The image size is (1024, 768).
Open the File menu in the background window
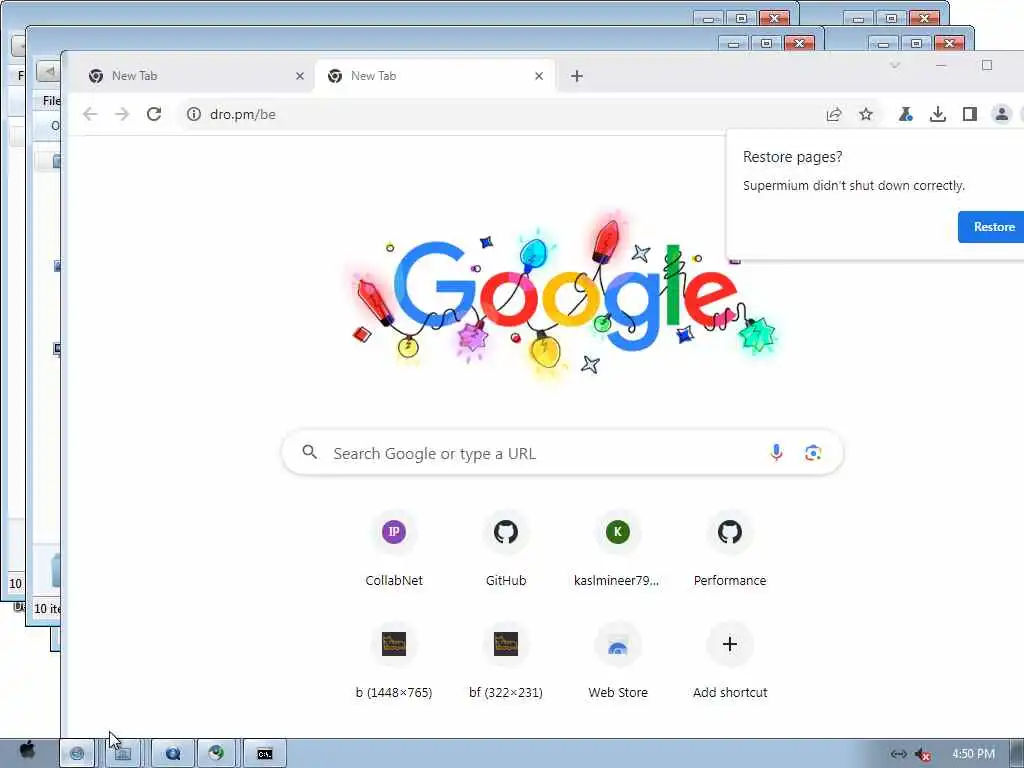[51, 101]
